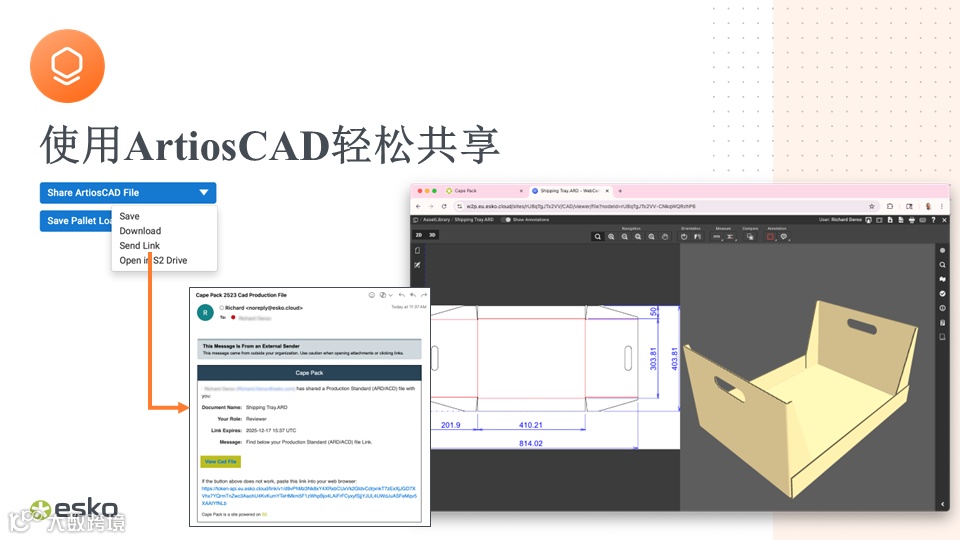Click sender avatar R in the email
The image size is (960, 540).
click(x=205, y=313)
